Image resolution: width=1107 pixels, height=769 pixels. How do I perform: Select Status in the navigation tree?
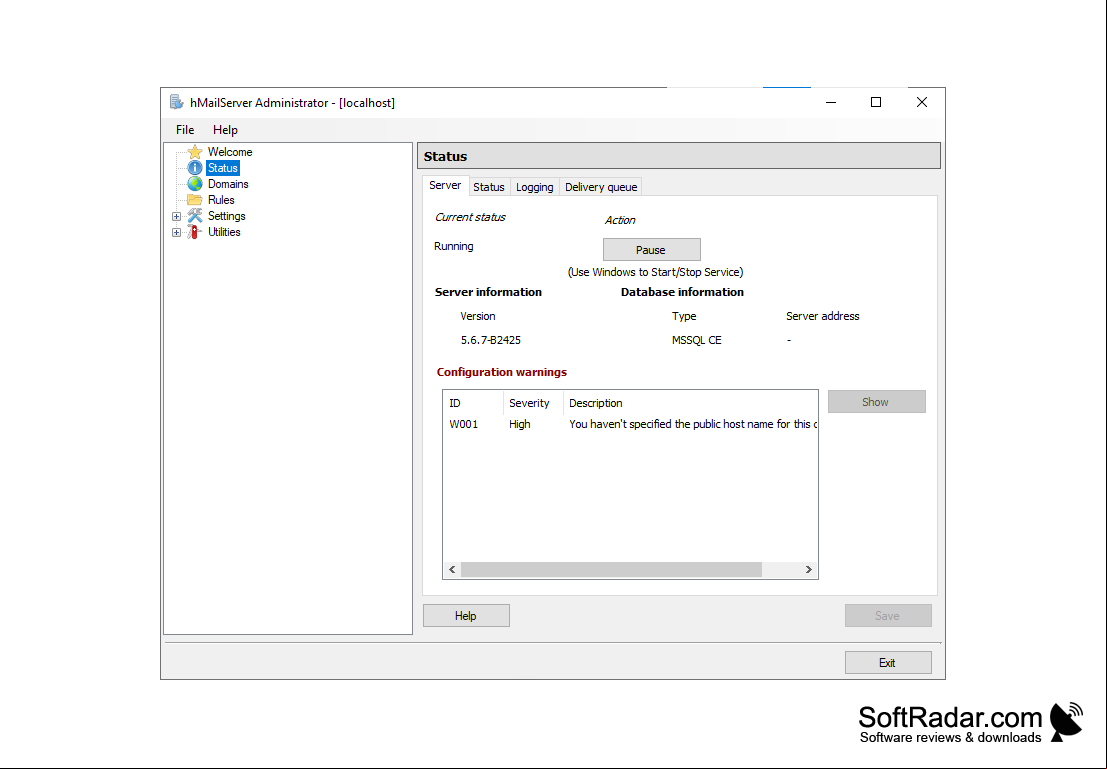point(222,168)
